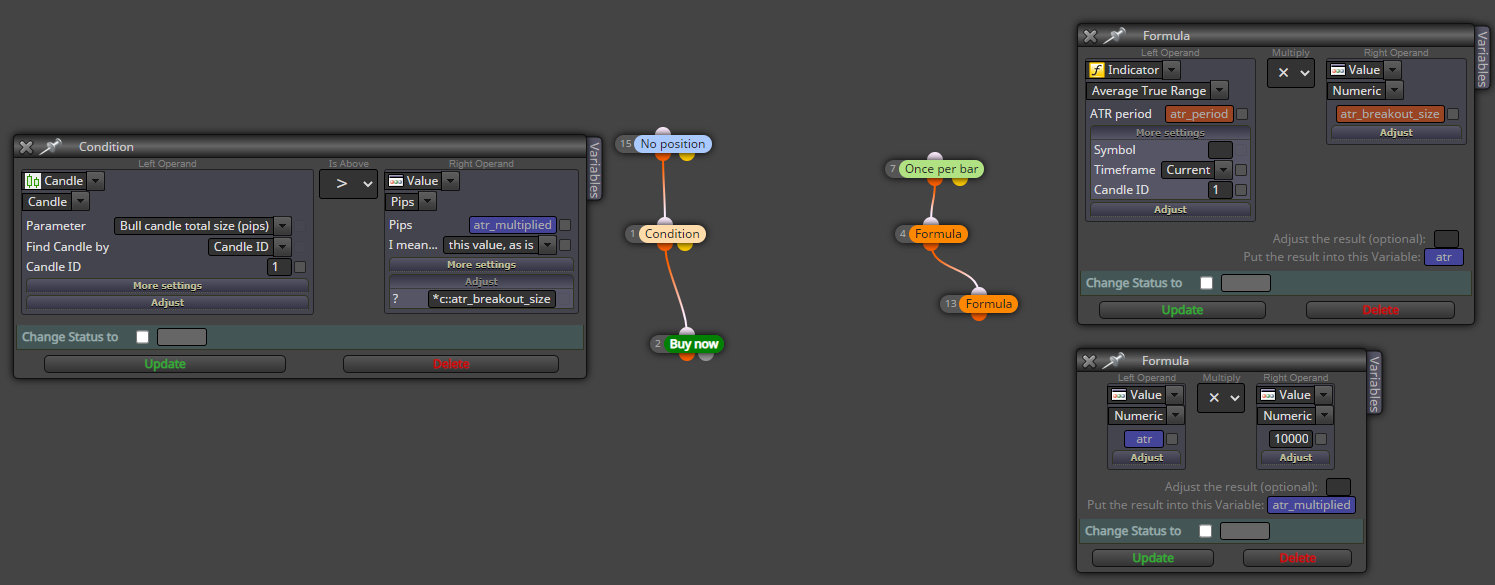This screenshot has height=585, width=1495.
Task: Open Variables side tab of Condition panel
Action: click(x=594, y=168)
